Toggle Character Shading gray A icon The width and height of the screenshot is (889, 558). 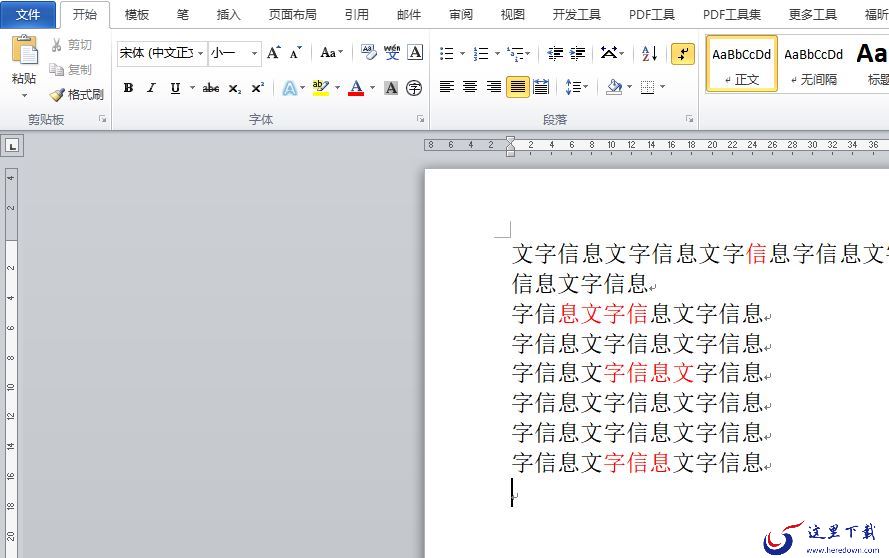point(391,88)
